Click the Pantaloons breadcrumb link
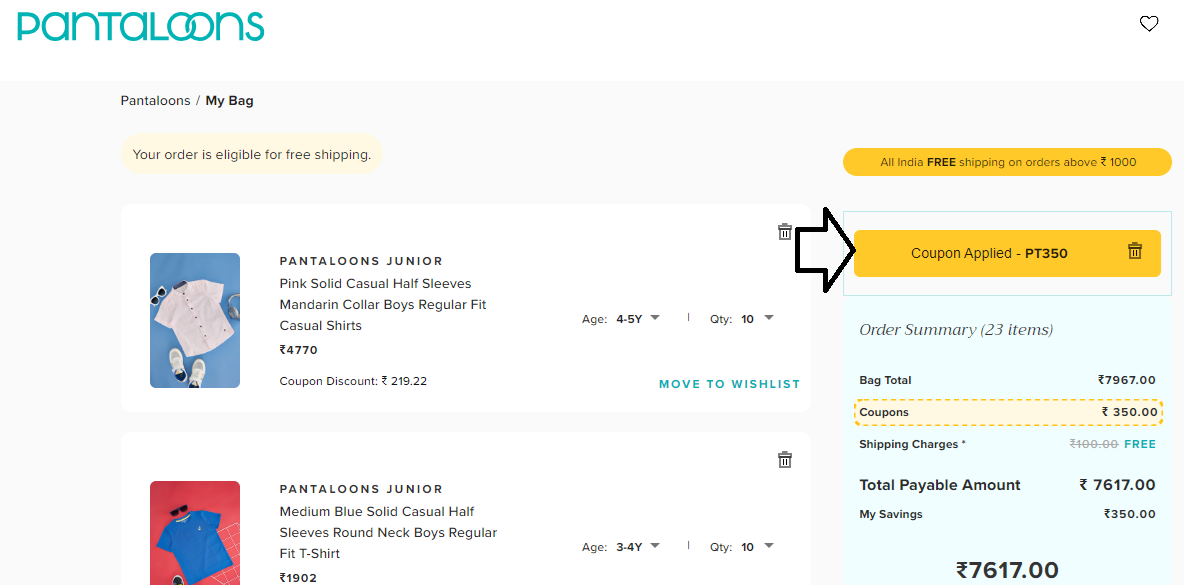 [x=156, y=100]
